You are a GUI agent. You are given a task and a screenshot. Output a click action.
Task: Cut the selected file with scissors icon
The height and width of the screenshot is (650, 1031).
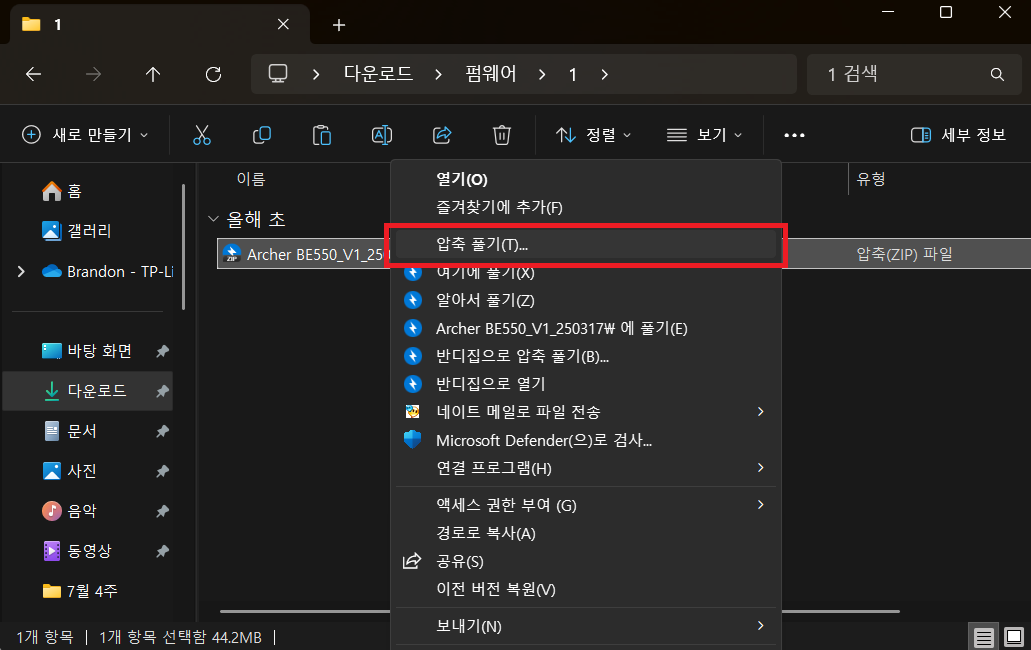click(x=202, y=135)
